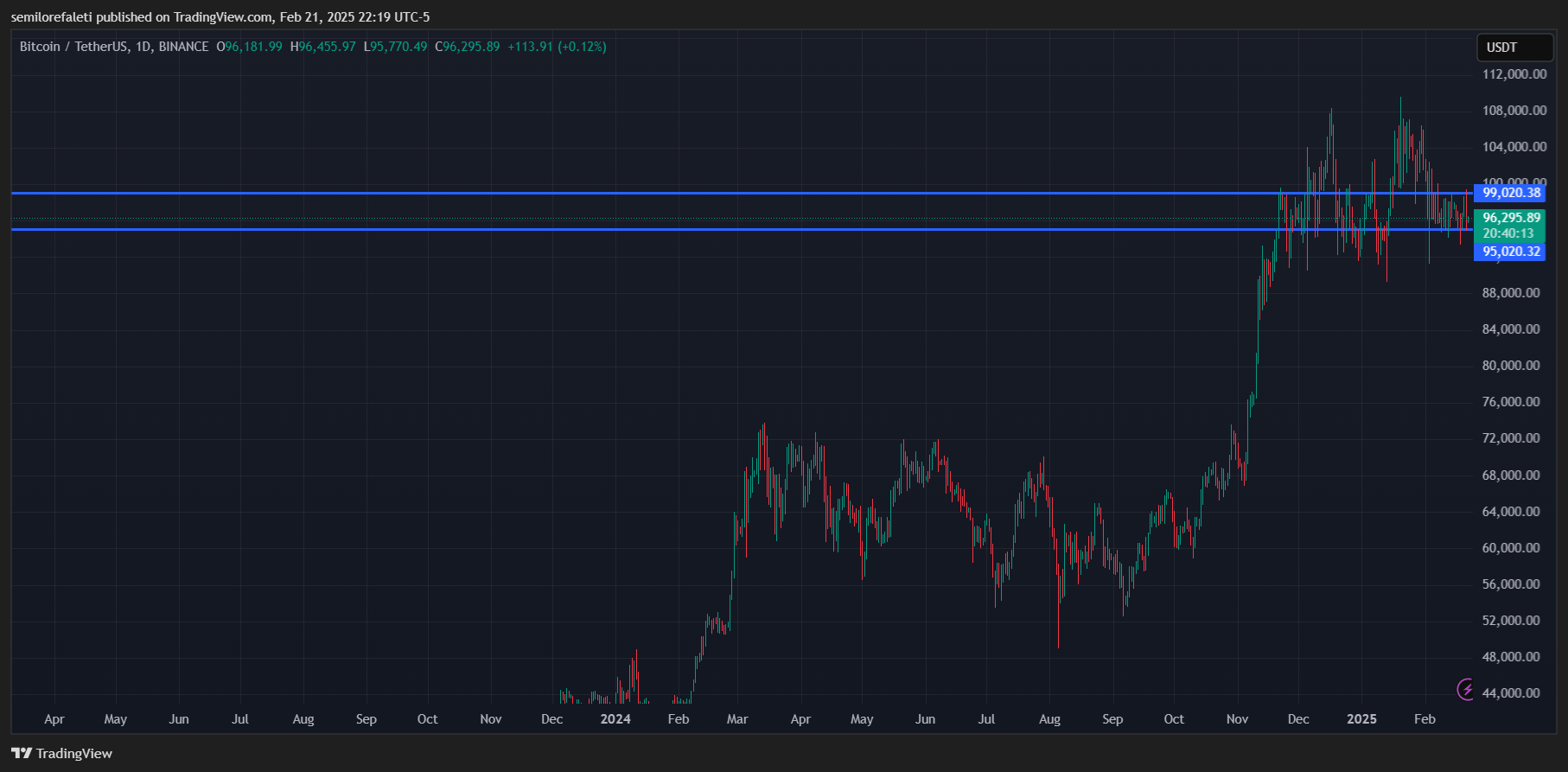Click the 95,020.32 blue price tag
This screenshot has width=1568, height=772.
coord(1509,252)
